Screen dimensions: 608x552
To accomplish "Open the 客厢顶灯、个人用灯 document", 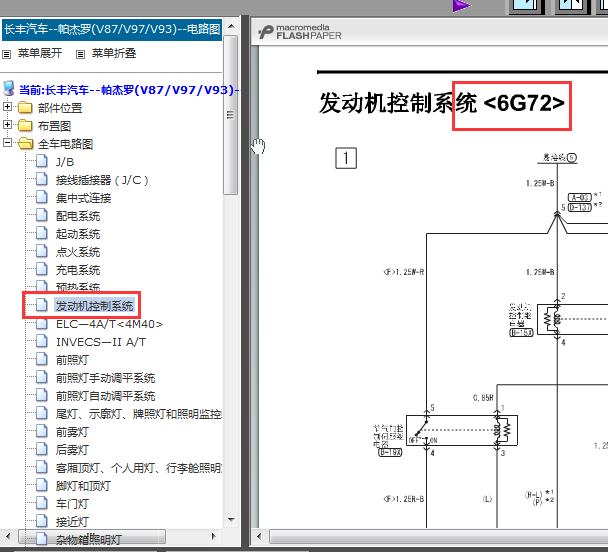I will coord(139,468).
